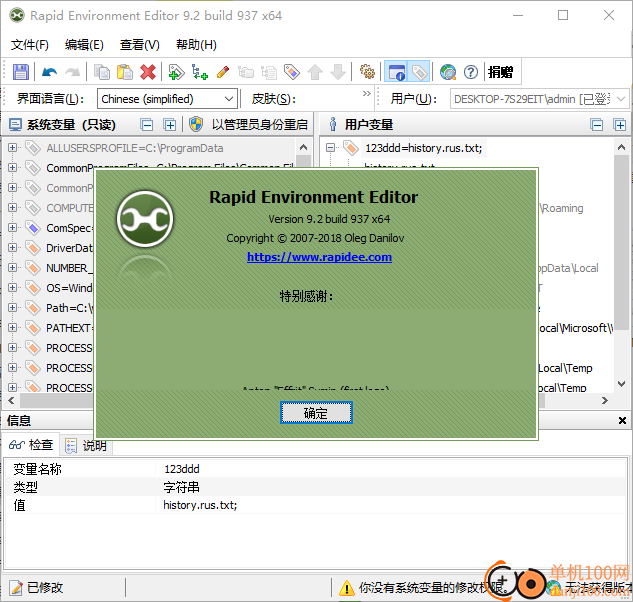Click the 类型 value 字符串
The width and height of the screenshot is (633, 602).
[x=182, y=487]
